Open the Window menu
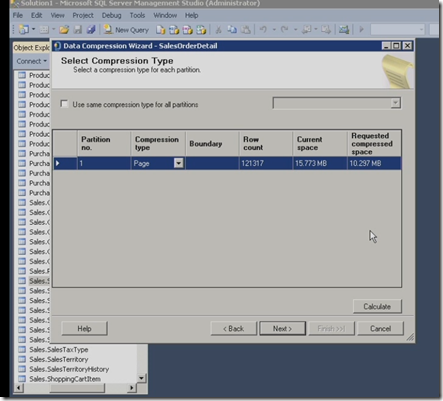443x401 pixels. (165, 15)
